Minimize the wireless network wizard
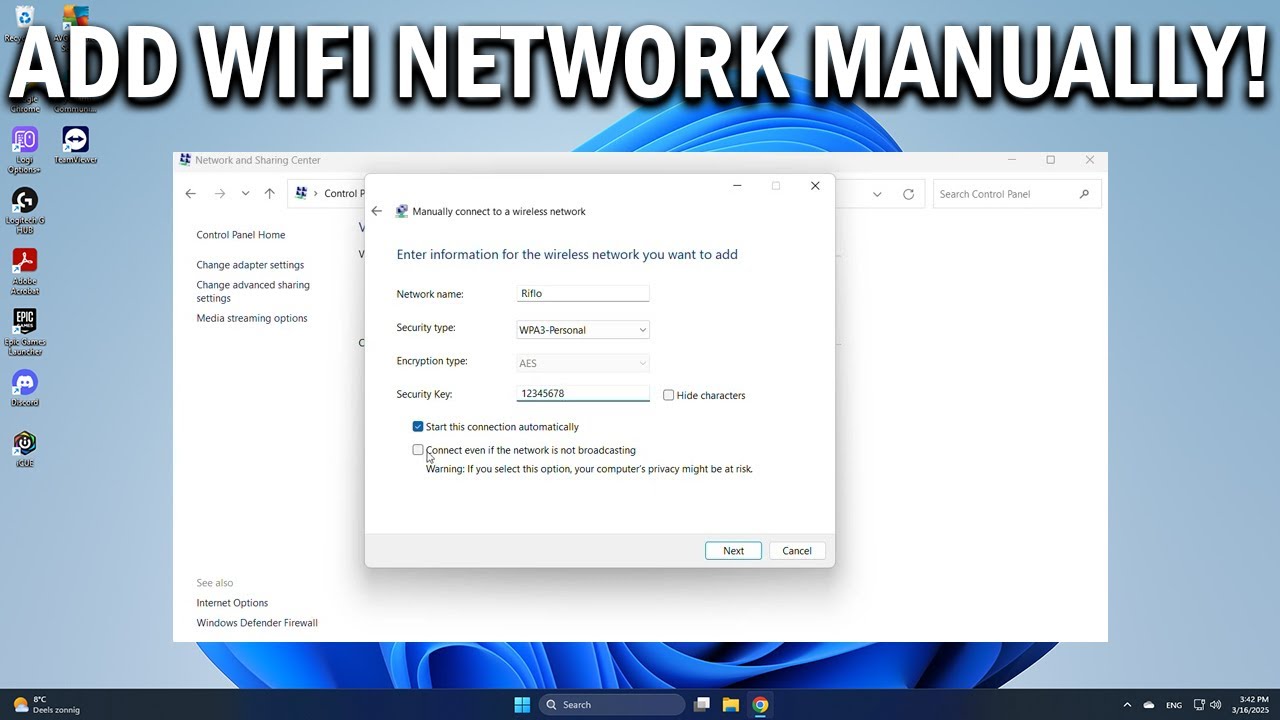The width and height of the screenshot is (1280, 720). click(x=737, y=186)
